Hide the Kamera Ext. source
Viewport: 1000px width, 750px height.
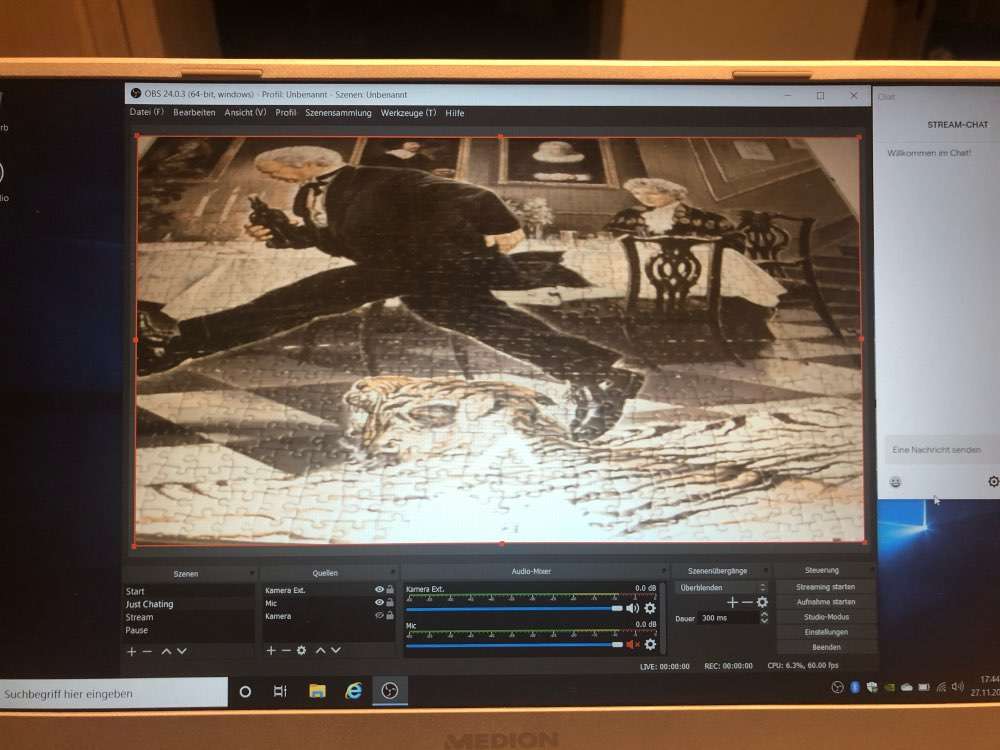click(x=379, y=590)
